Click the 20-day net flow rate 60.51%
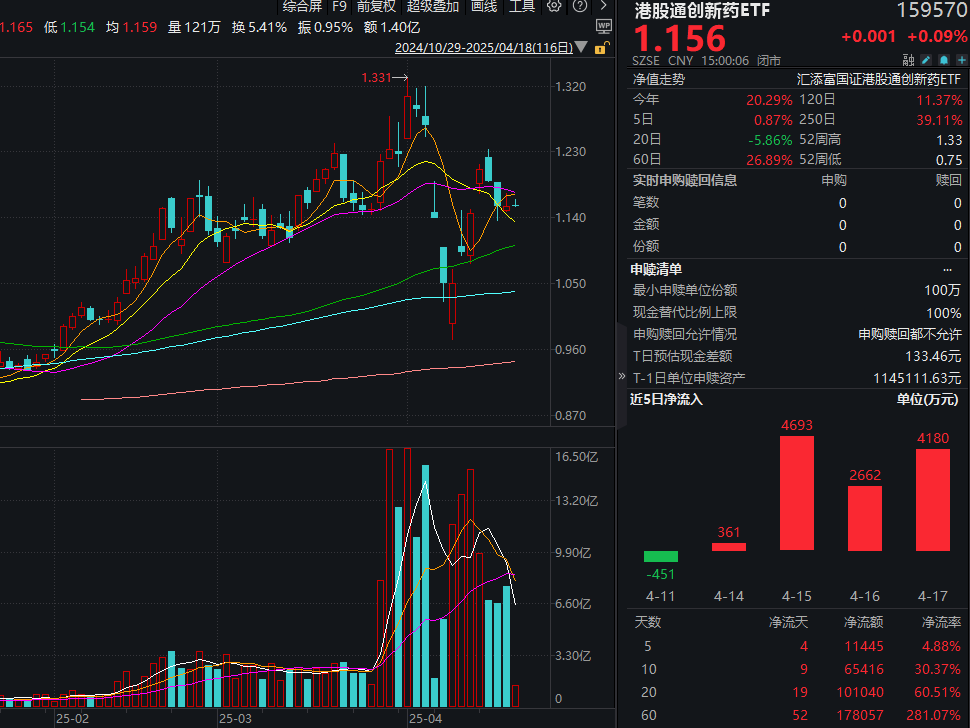The height and width of the screenshot is (728, 970). coord(937,692)
